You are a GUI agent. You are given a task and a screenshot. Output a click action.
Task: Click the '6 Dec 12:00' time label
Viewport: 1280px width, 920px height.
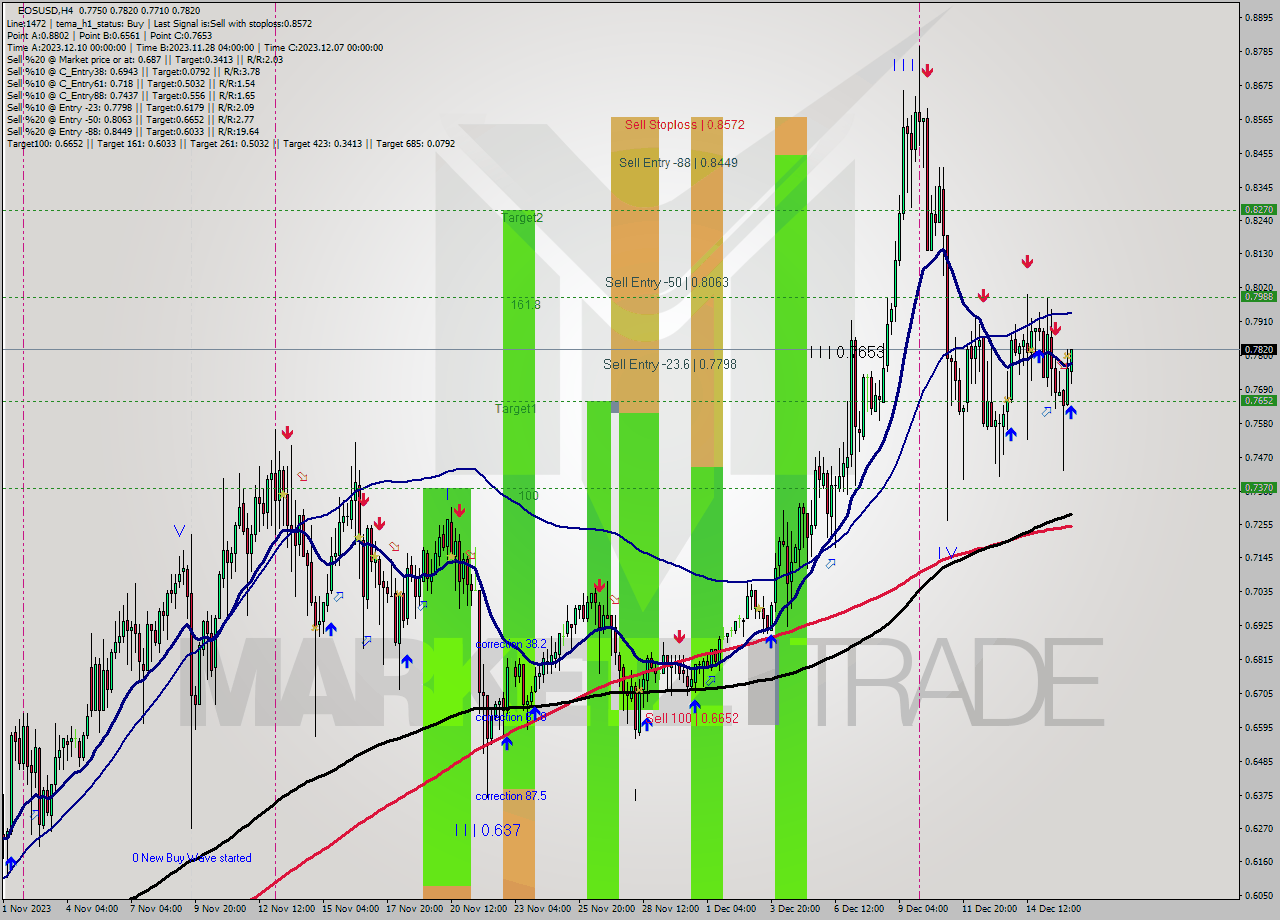click(859, 909)
